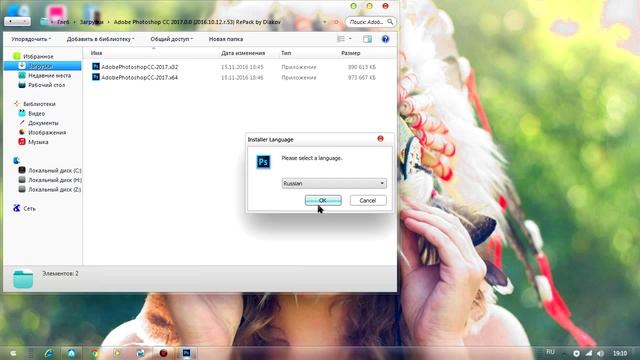Sort by Размер column header

(351, 53)
